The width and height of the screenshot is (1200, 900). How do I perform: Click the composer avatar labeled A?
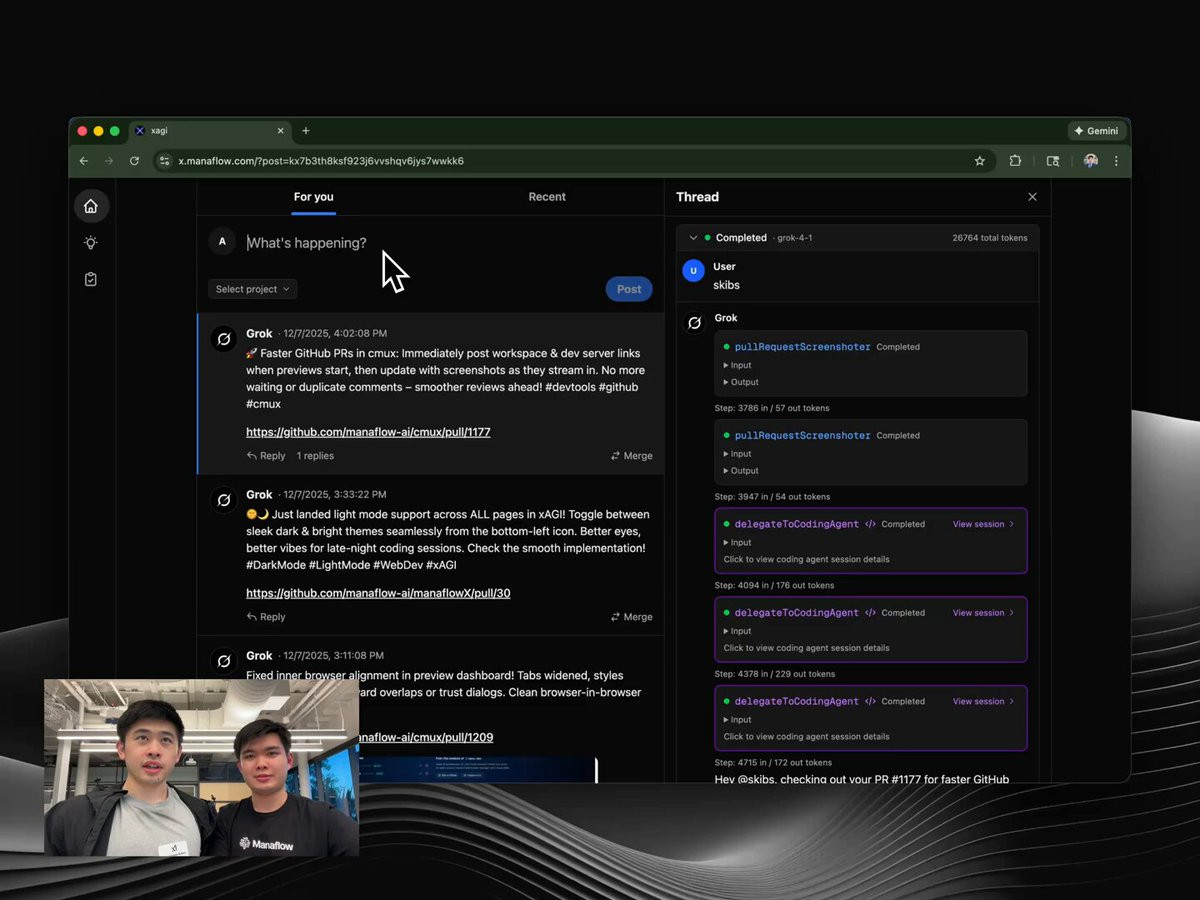(x=222, y=241)
